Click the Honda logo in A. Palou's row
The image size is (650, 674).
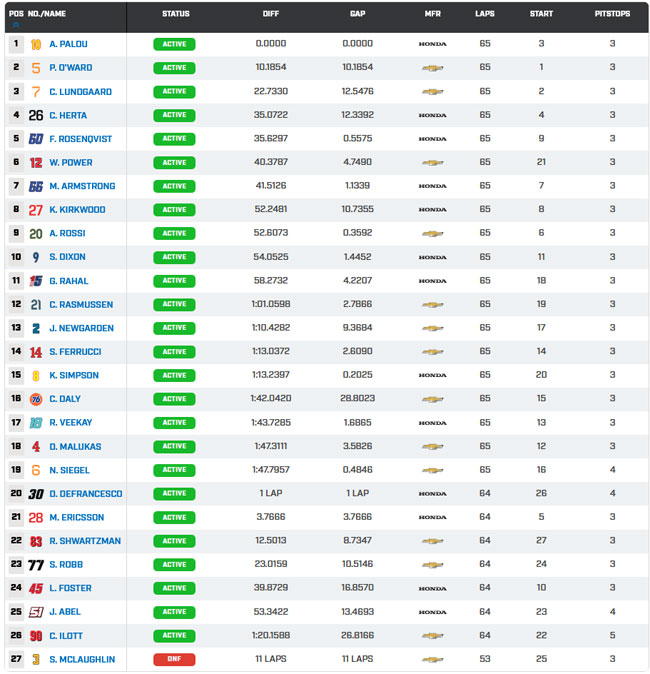[432, 44]
